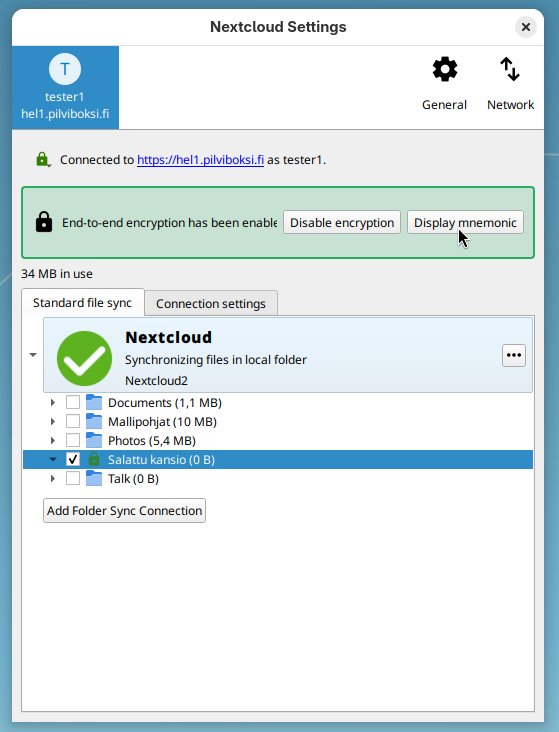Expand the Photos folder tree
This screenshot has width=559, height=732.
53,440
